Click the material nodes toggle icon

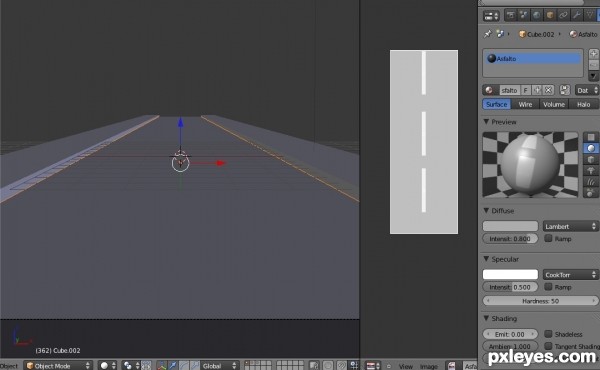click(x=565, y=90)
